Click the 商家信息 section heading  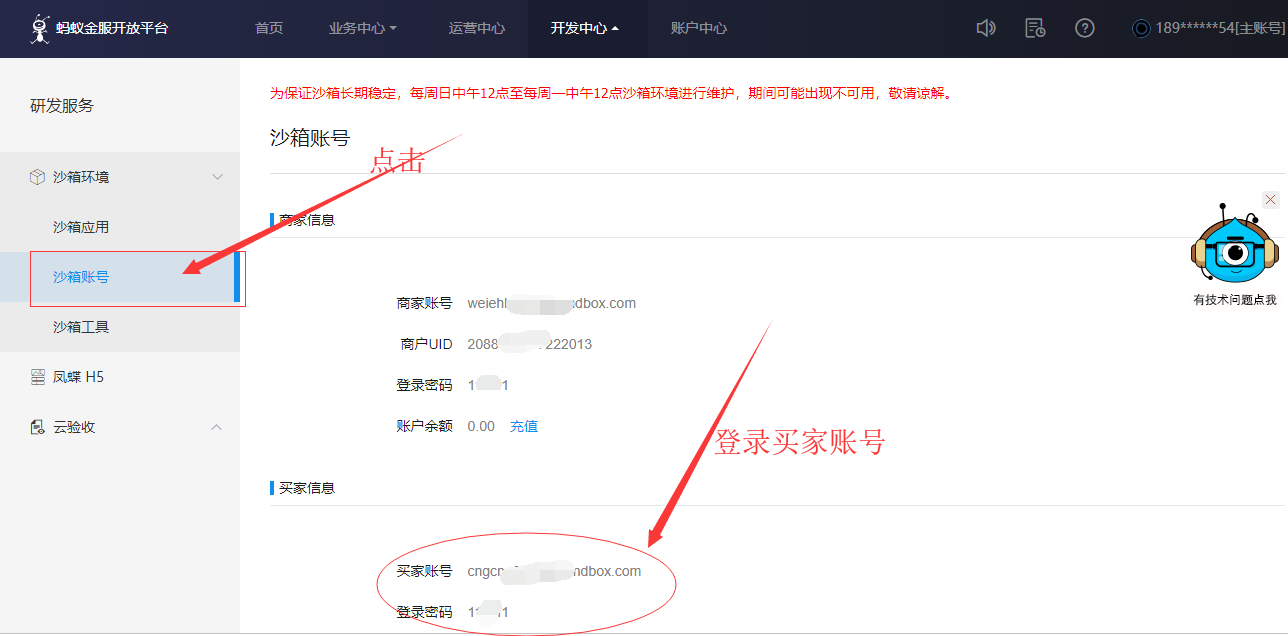[307, 220]
